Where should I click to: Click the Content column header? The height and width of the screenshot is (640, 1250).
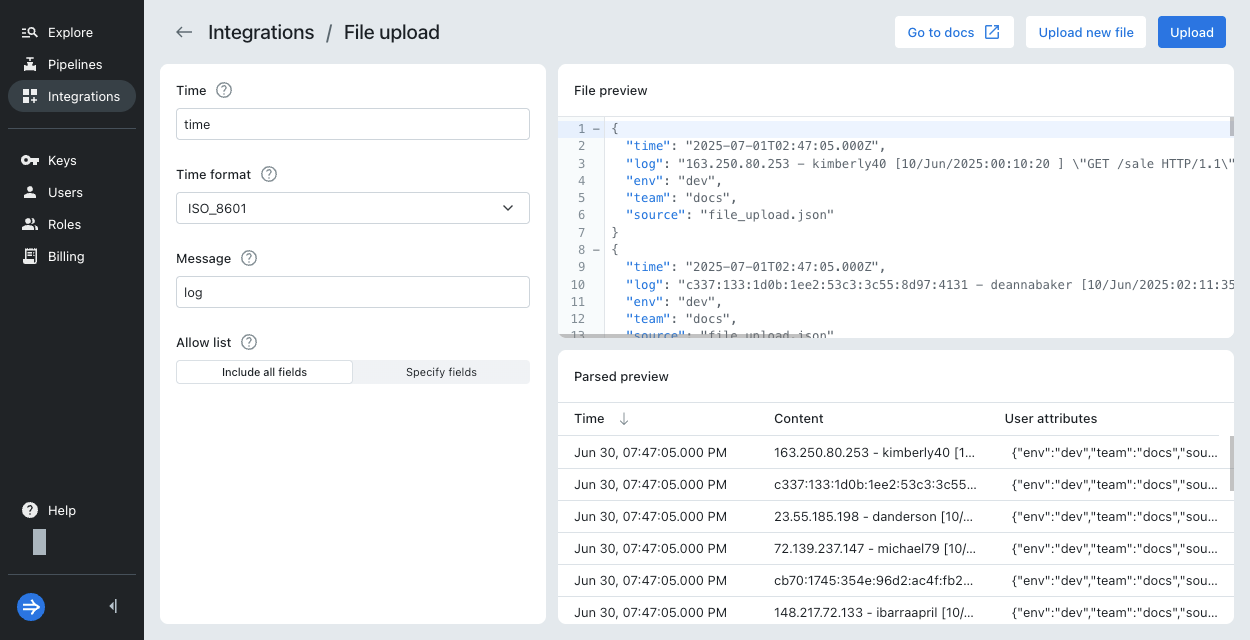tap(799, 419)
